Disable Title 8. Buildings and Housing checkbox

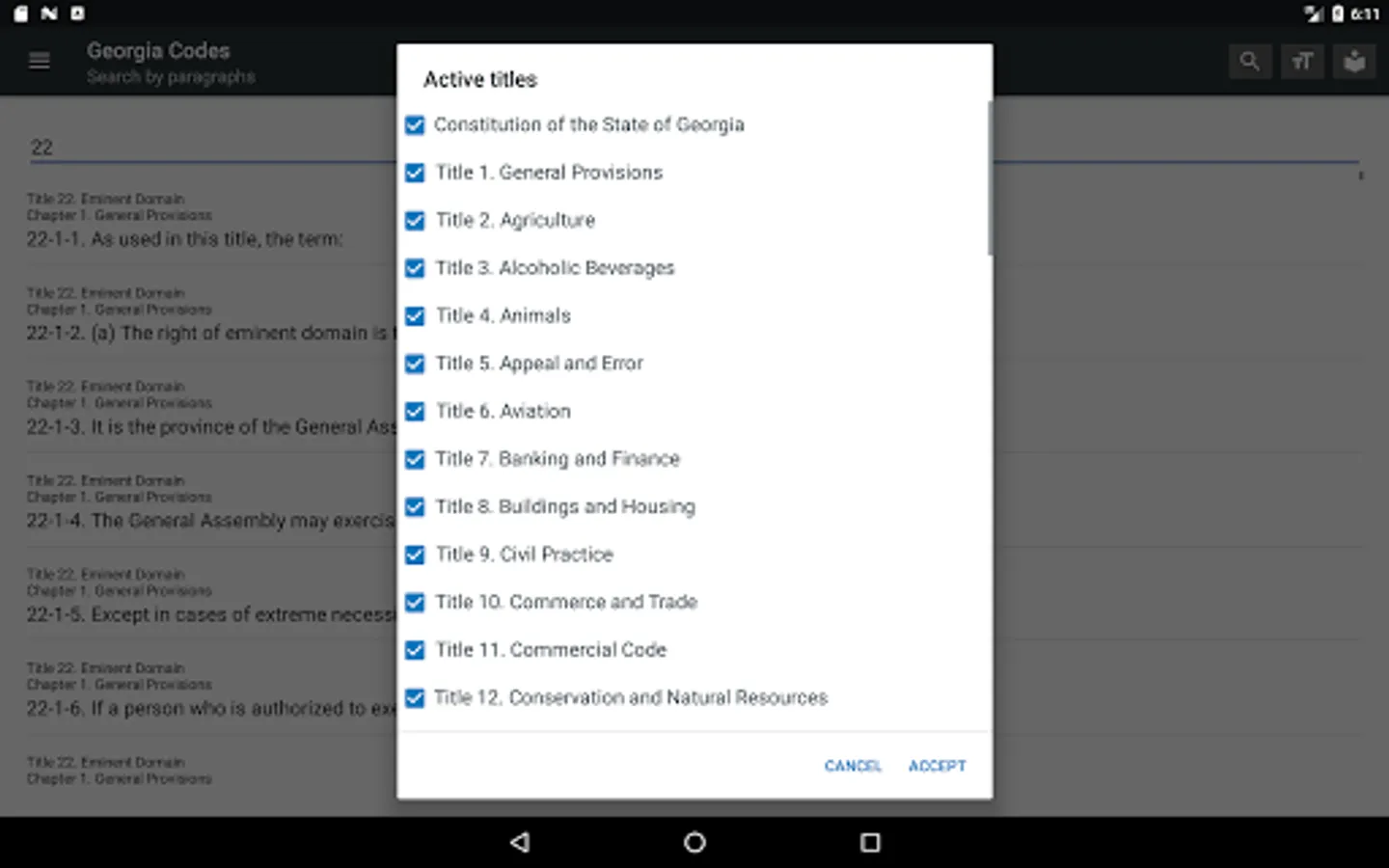[x=415, y=507]
